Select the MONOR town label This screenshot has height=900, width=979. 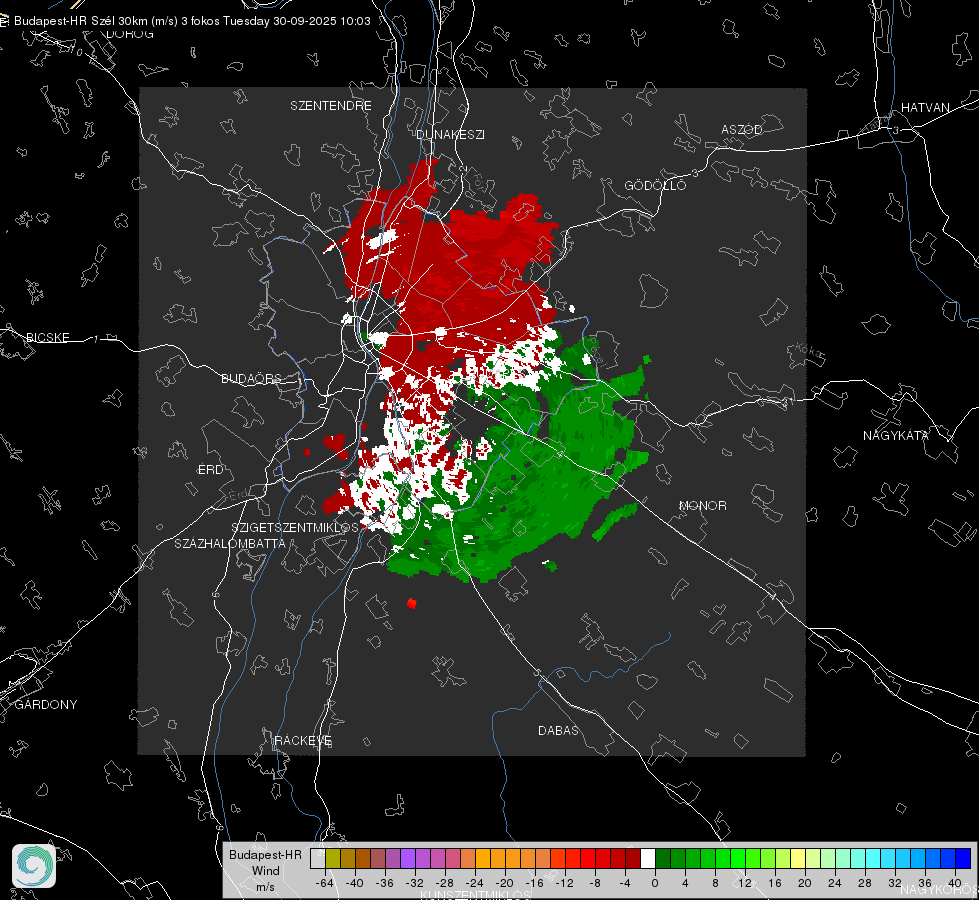[702, 505]
